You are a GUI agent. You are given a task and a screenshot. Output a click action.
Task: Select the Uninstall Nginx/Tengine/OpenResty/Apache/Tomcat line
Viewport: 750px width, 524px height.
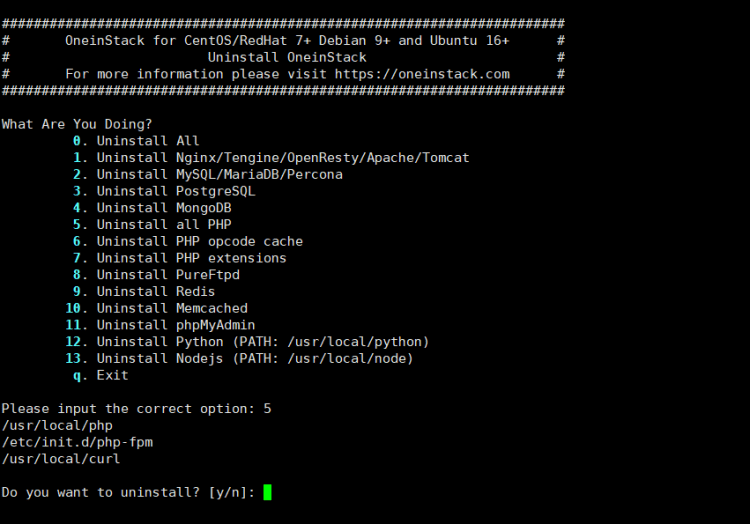coord(271,158)
